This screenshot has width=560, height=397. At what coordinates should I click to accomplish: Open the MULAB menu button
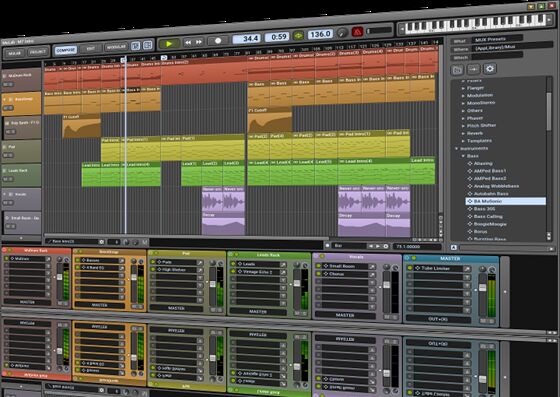coord(15,53)
